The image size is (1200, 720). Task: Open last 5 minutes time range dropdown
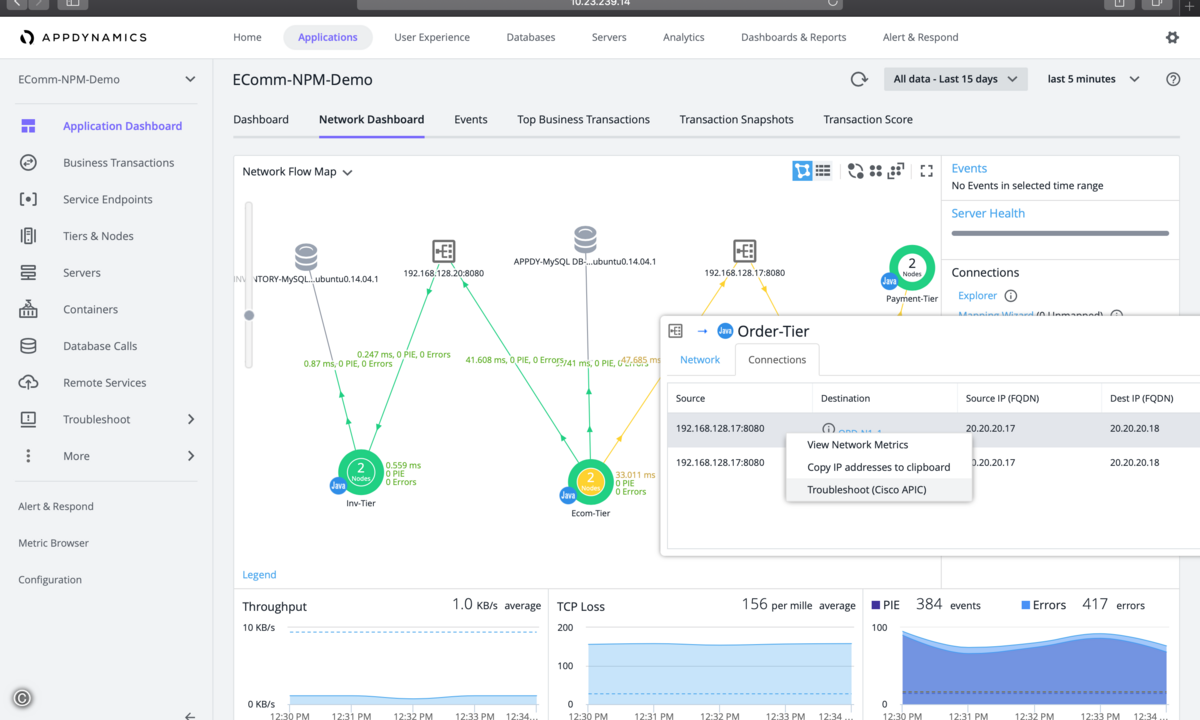click(x=1093, y=79)
